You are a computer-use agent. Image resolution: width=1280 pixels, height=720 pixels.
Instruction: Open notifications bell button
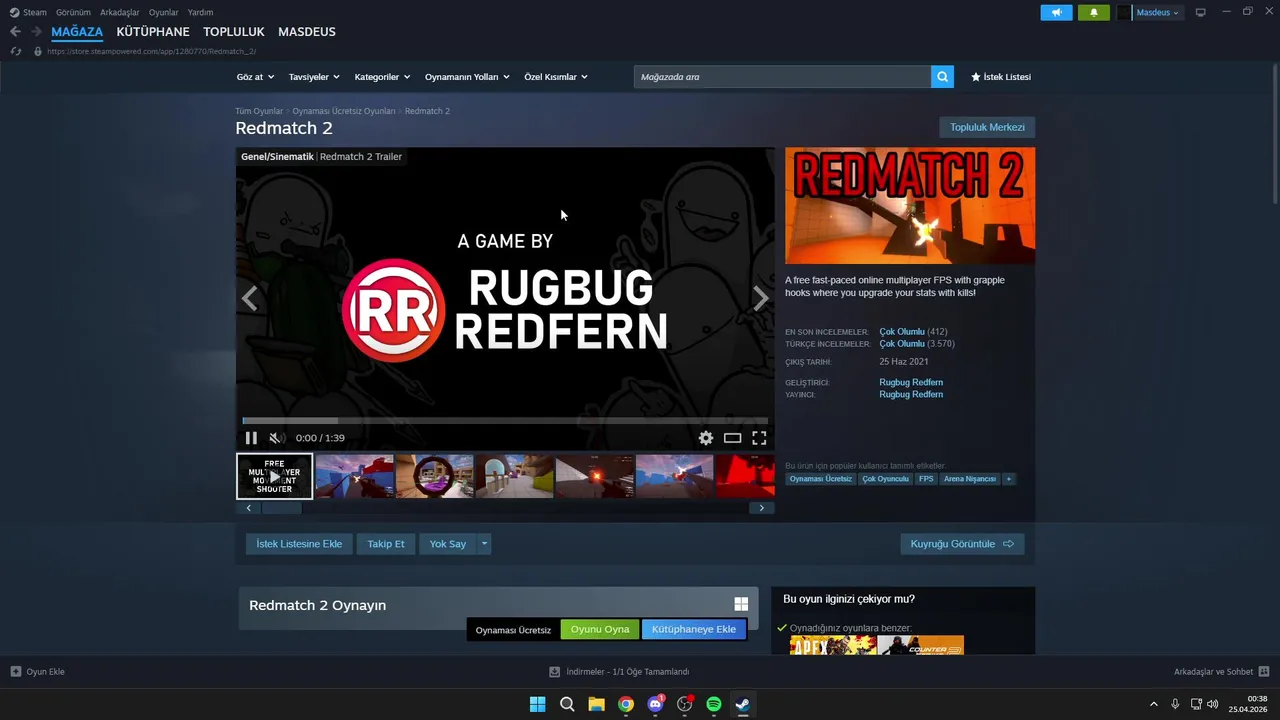click(1094, 13)
